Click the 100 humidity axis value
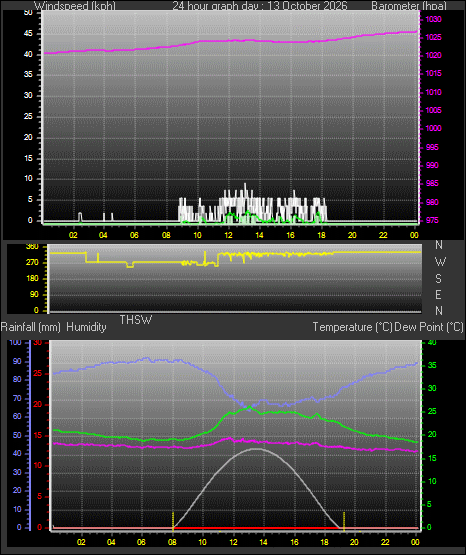Viewport: 466px width, 555px height. 16,342
